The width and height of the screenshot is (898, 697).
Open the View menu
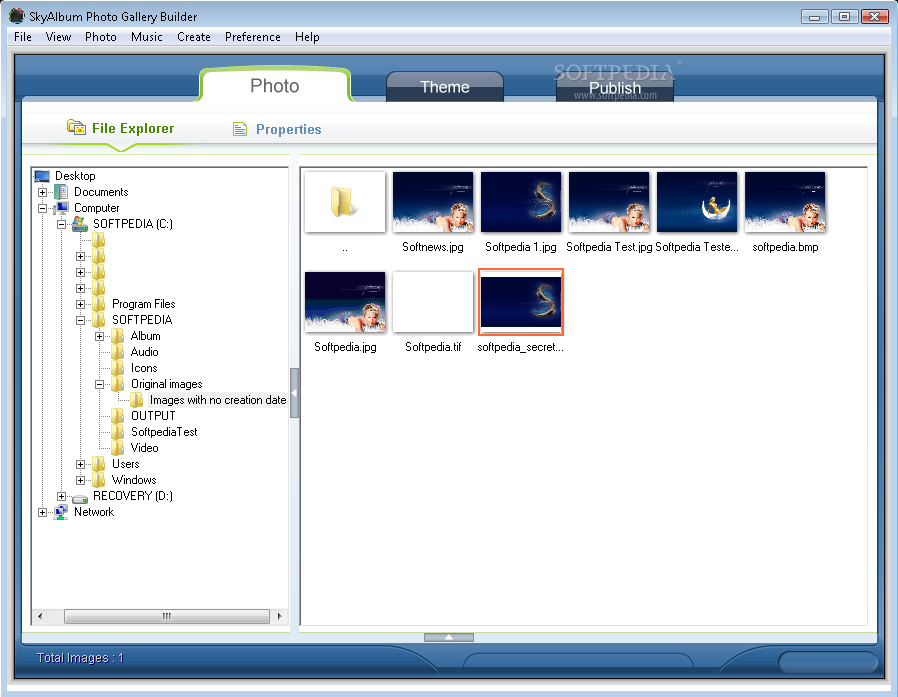click(x=58, y=37)
